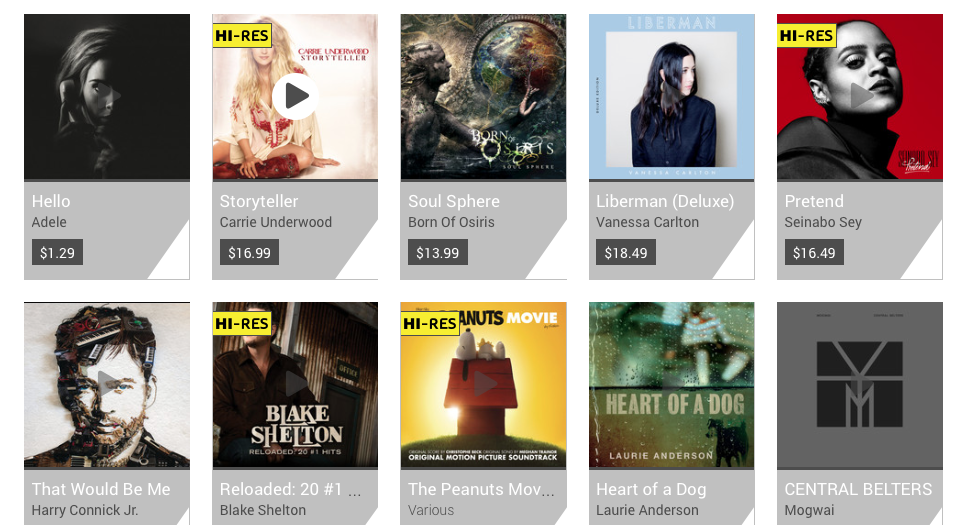Buy Pretend for $16.49

(813, 253)
